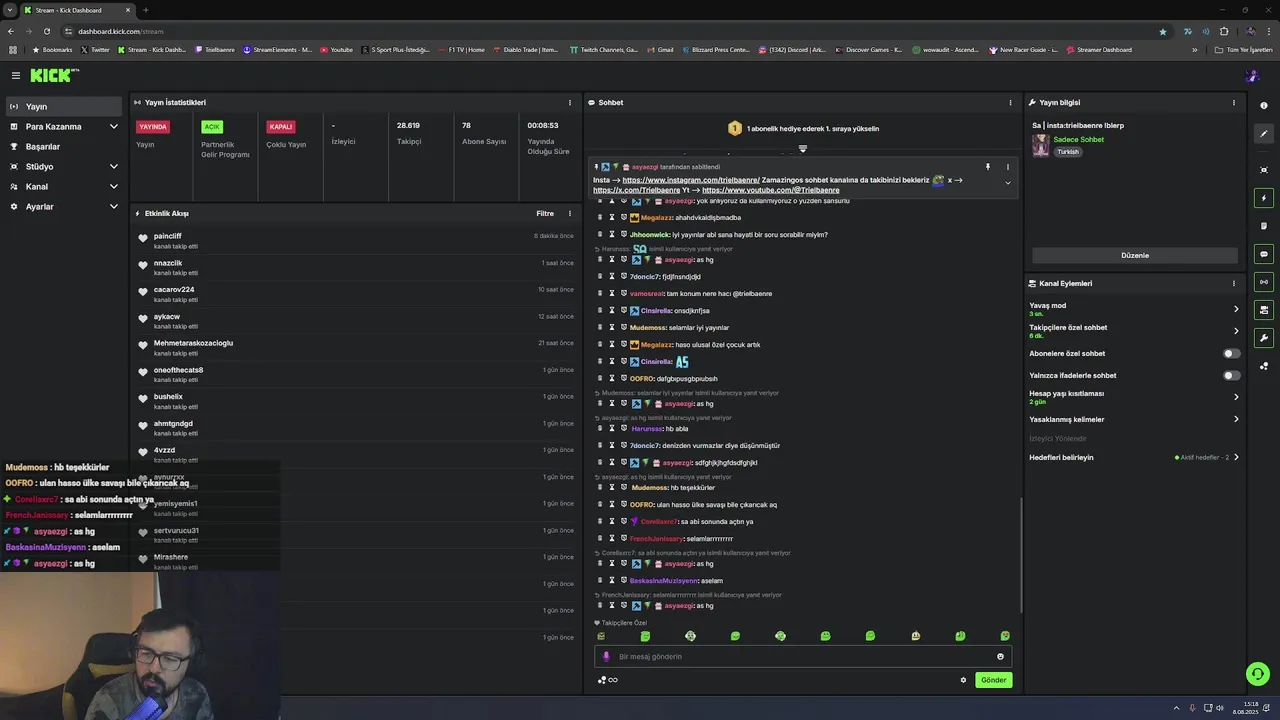Click the focus frame icon in right sidebar
1280x720 pixels.
[1264, 170]
